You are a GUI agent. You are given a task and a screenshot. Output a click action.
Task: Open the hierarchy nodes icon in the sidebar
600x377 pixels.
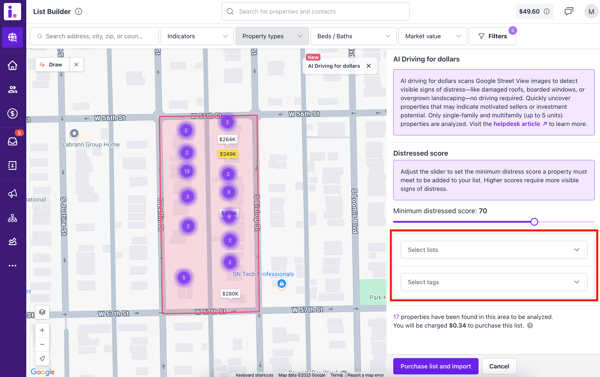12,218
